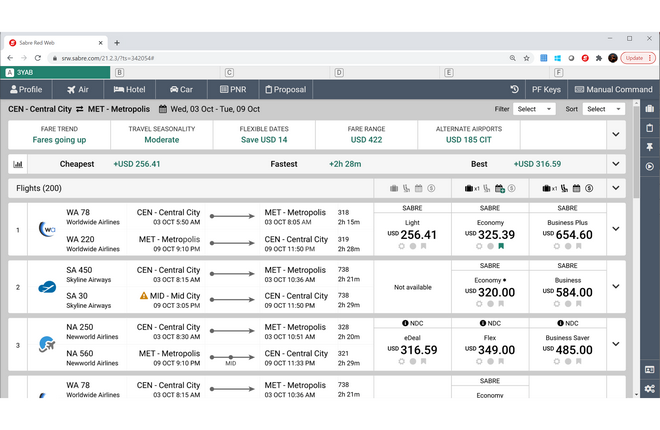Expand the Cheapest/Fastest/Best row chevron
The image size is (660, 430).
[616, 164]
